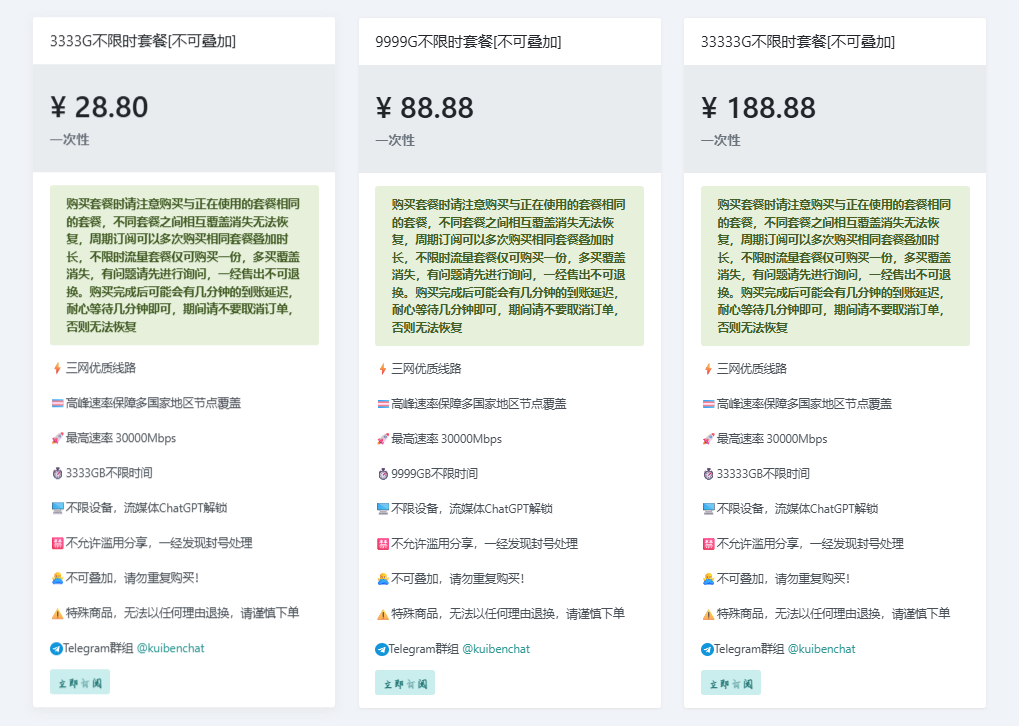1019x726 pixels.
Task: Click the subscribe button on the ¥88.88 plan
Action: point(405,683)
